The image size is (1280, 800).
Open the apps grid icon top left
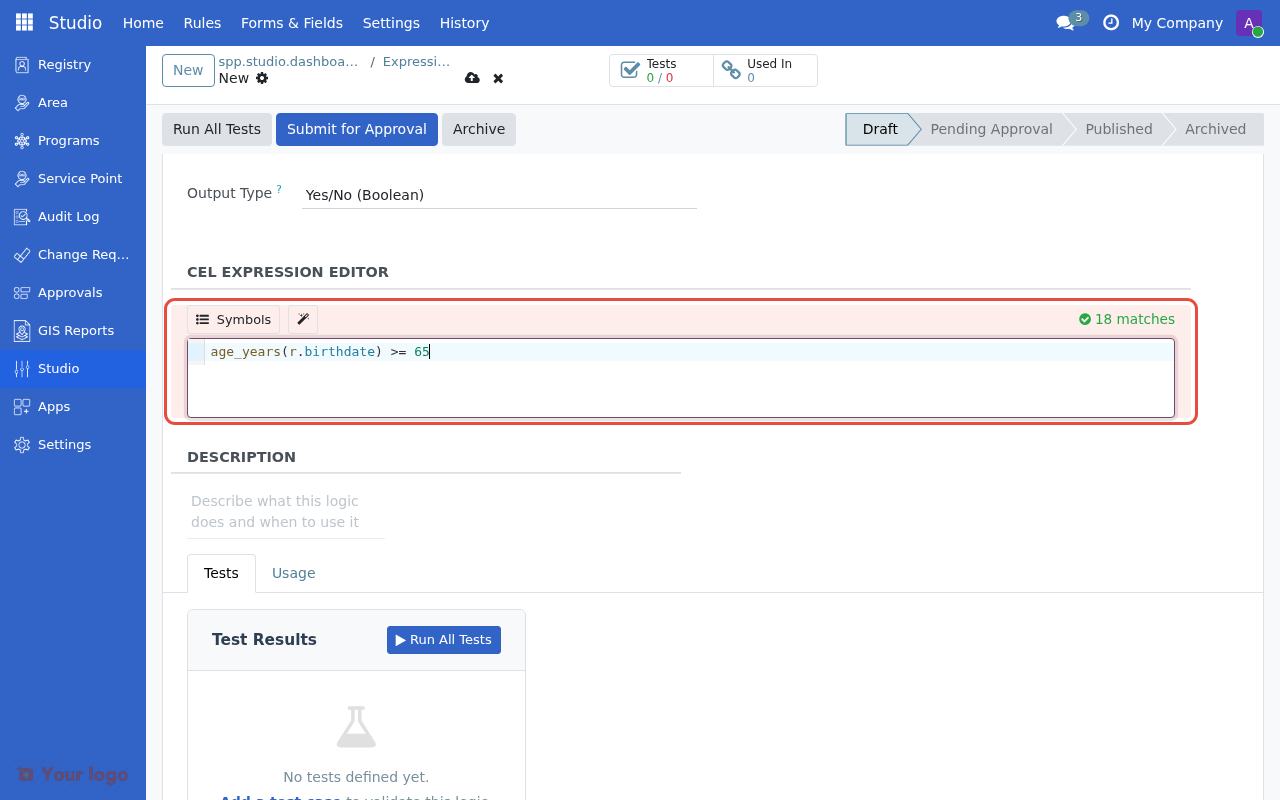tap(22, 21)
